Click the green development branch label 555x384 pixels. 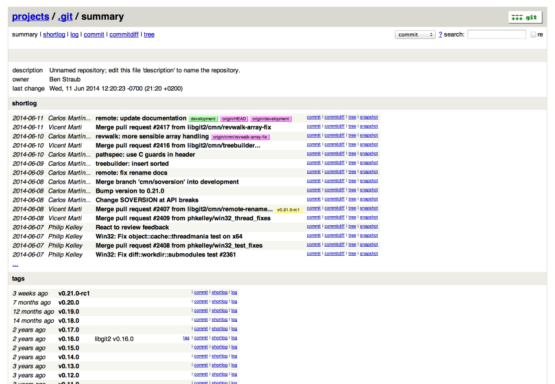click(203, 119)
